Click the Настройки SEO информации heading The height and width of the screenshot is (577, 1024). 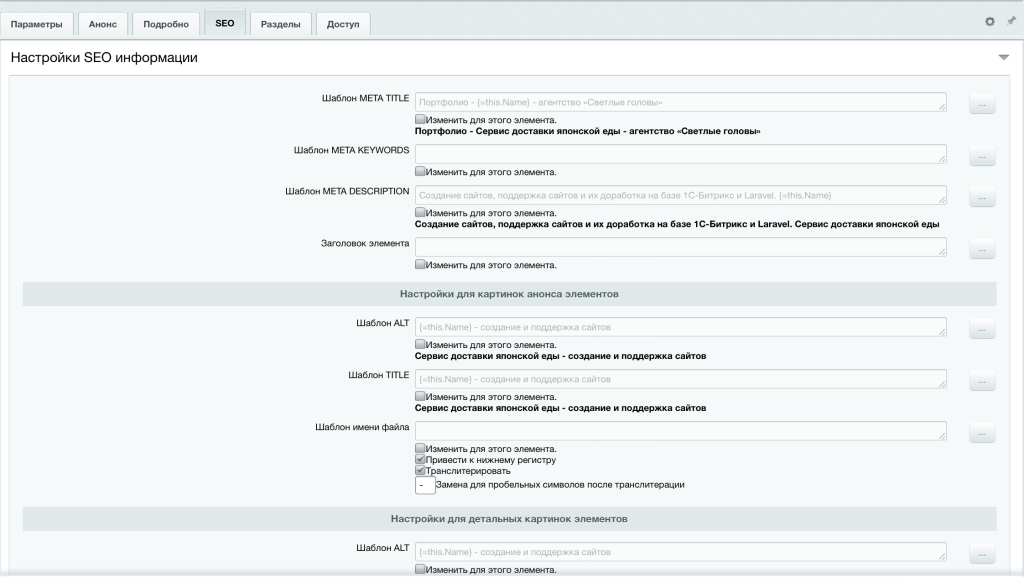pyautogui.click(x=104, y=57)
